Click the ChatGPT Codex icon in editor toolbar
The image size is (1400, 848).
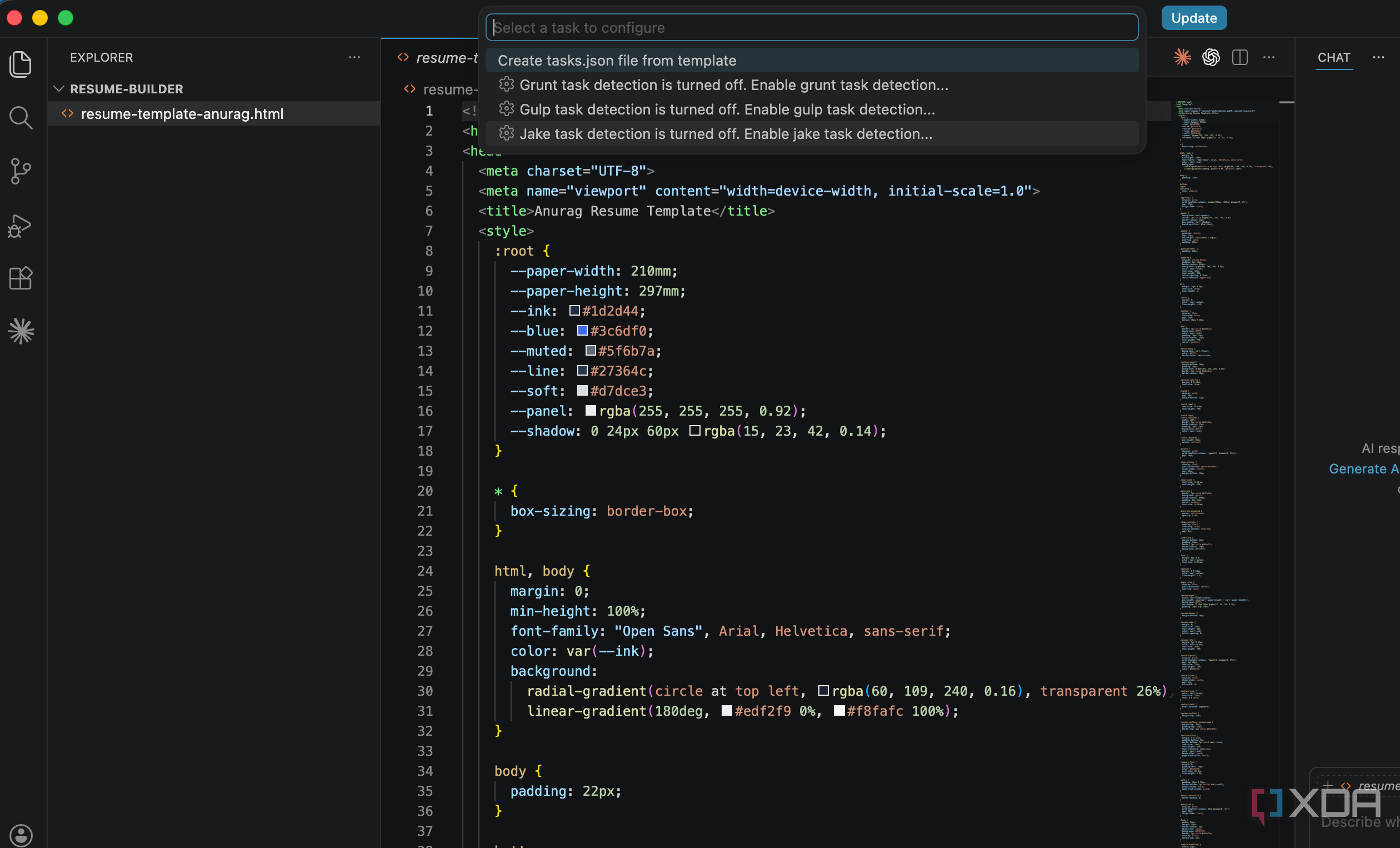pyautogui.click(x=1211, y=57)
